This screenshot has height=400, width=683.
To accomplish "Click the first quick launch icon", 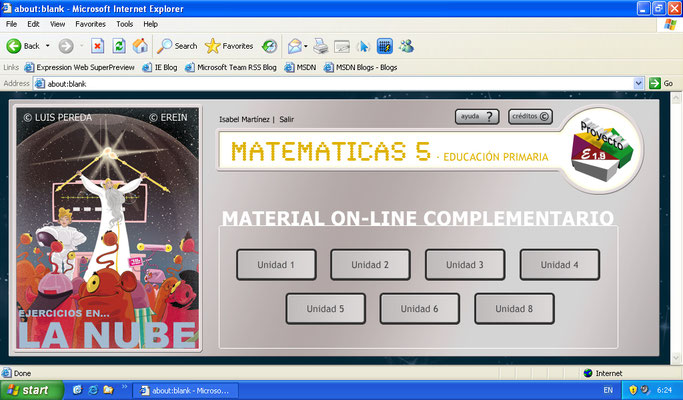I will 78,390.
